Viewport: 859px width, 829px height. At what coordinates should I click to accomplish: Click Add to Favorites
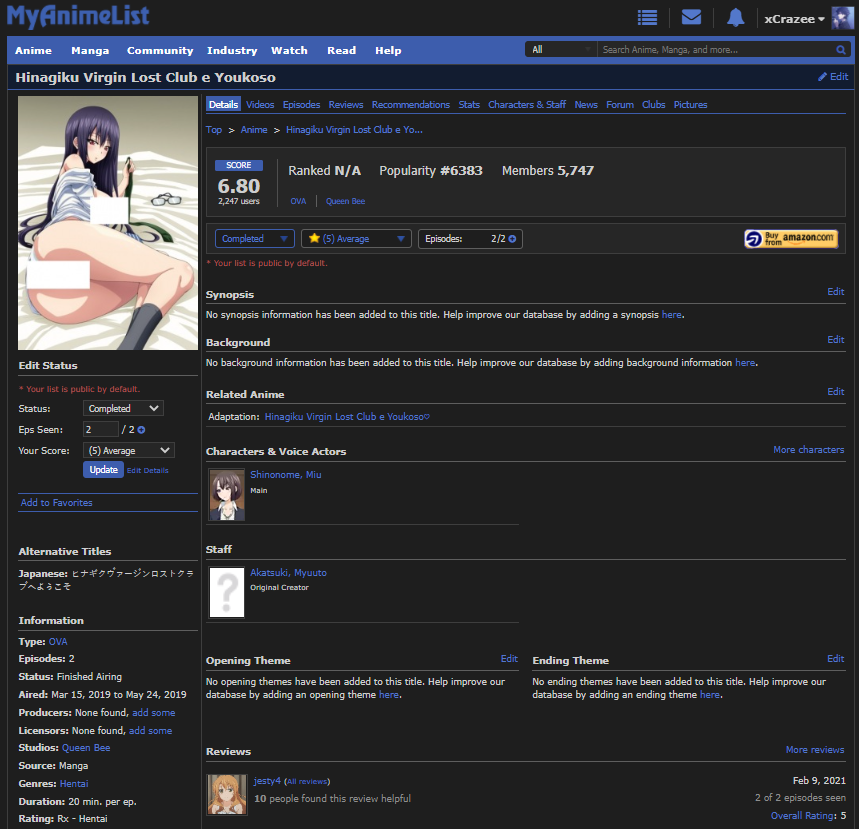tap(56, 503)
